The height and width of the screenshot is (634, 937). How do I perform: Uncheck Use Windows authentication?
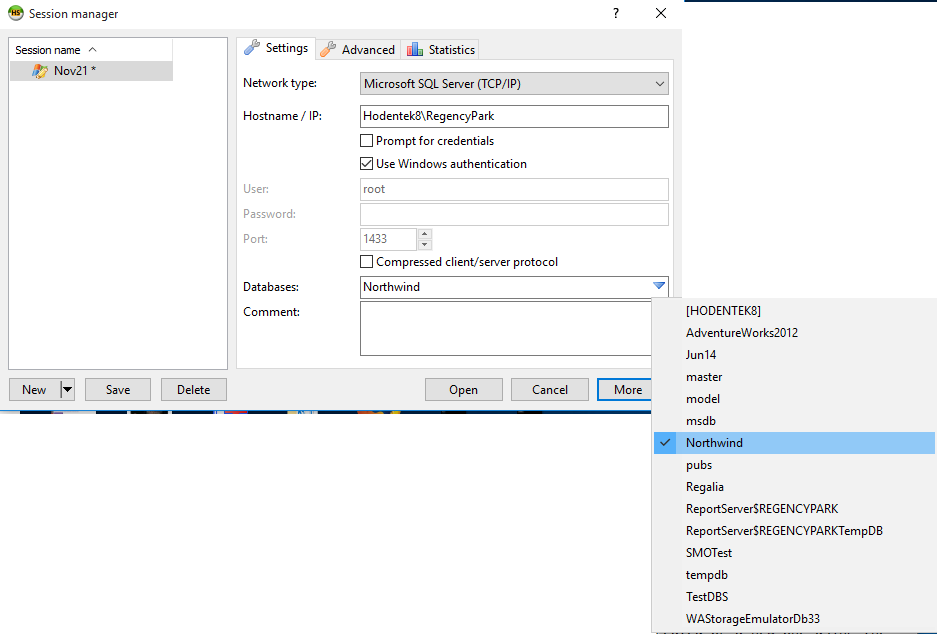coord(368,163)
